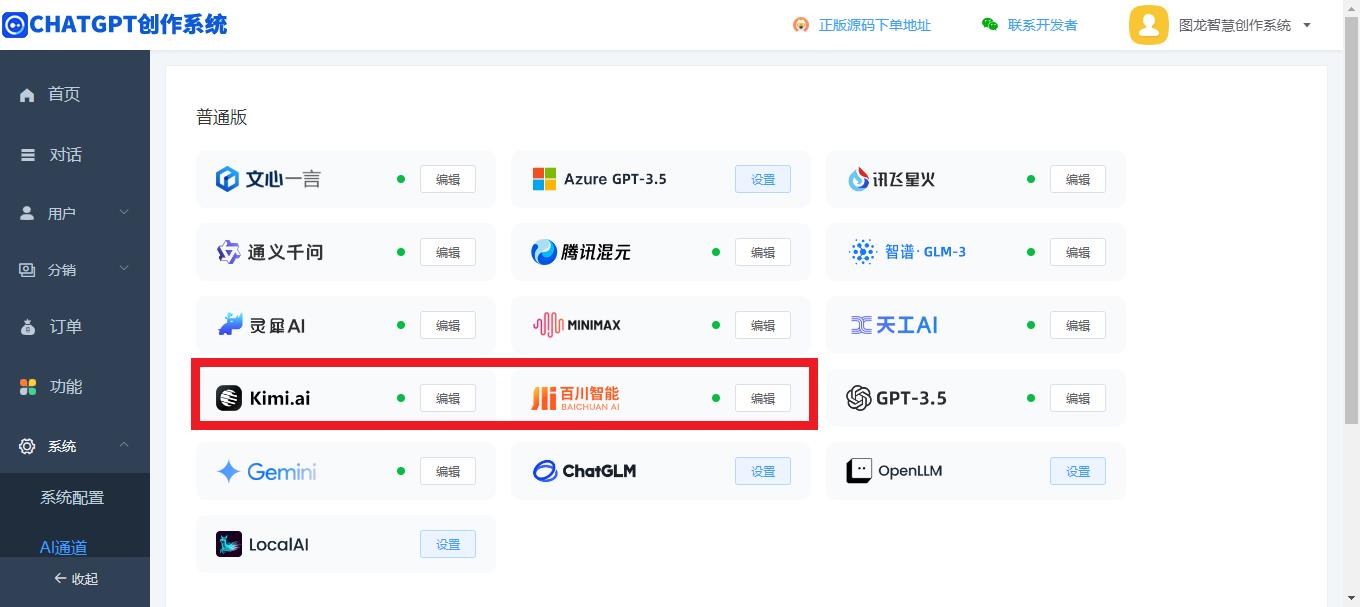This screenshot has width=1360, height=607.
Task: Click the 文心一言 logo icon
Action: click(227, 179)
